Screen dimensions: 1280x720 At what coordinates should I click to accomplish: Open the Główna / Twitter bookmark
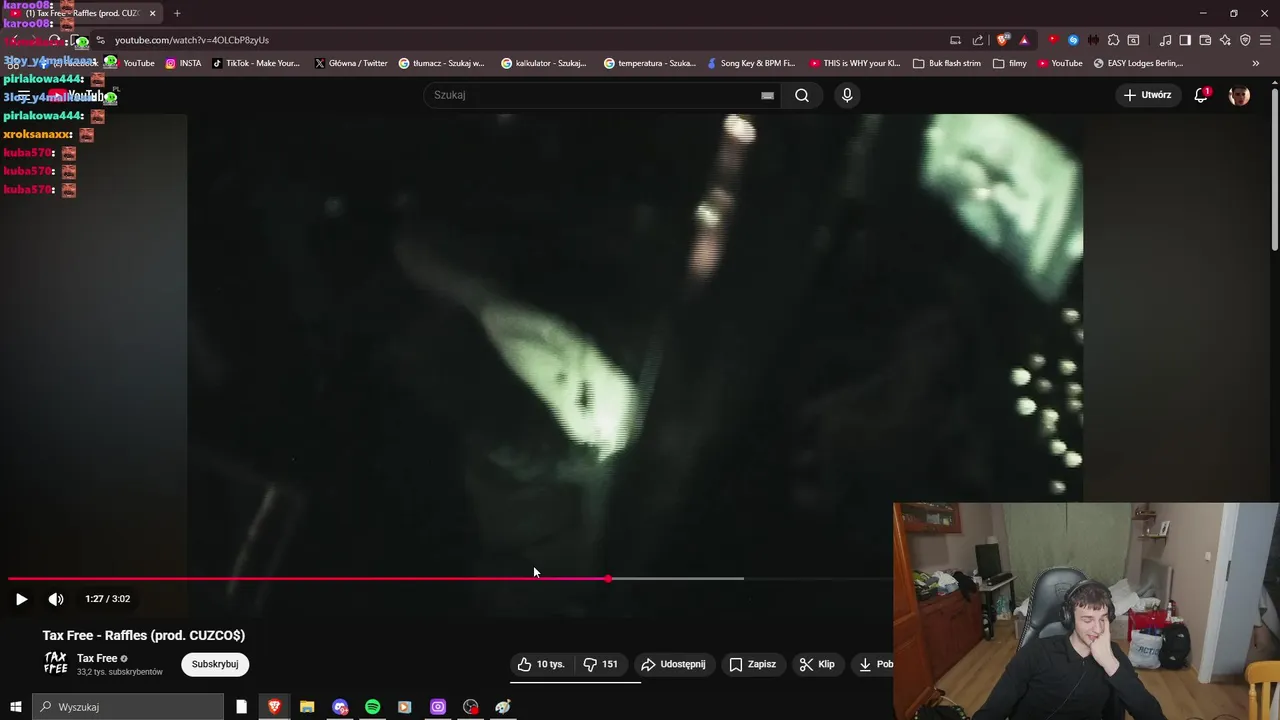pos(351,63)
